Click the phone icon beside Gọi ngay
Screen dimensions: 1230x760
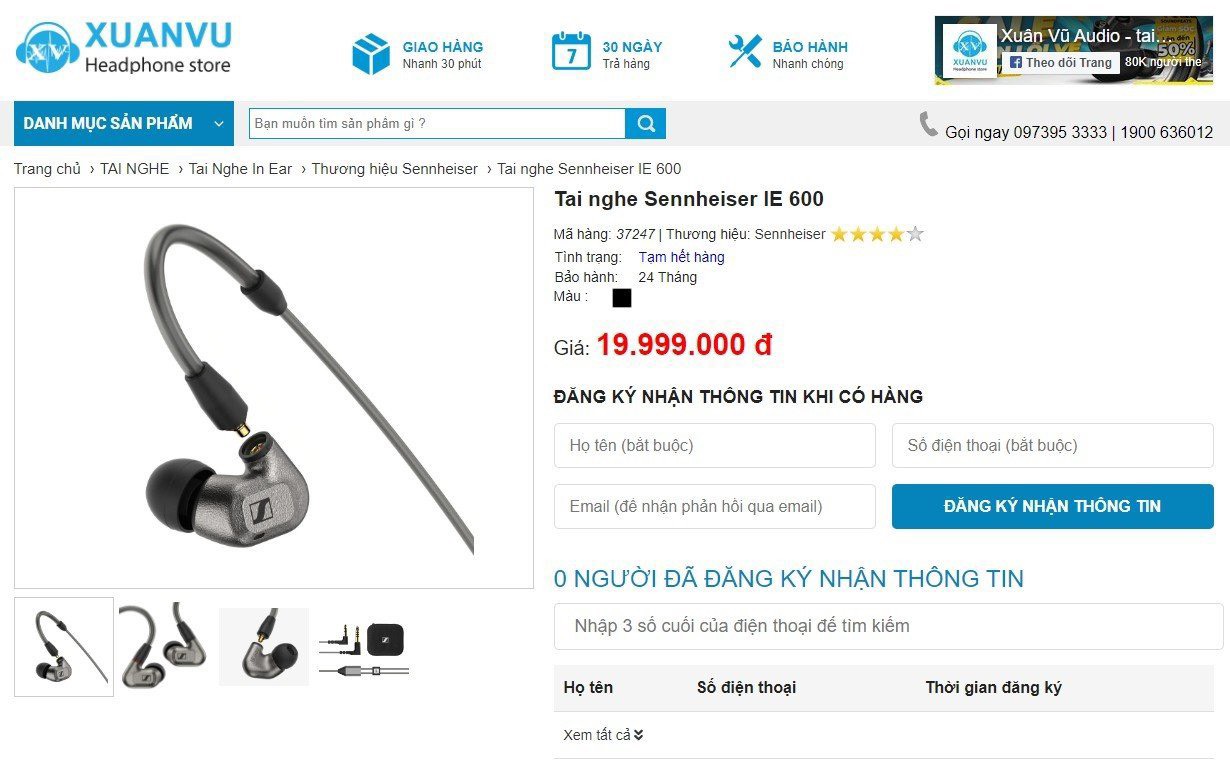point(929,125)
